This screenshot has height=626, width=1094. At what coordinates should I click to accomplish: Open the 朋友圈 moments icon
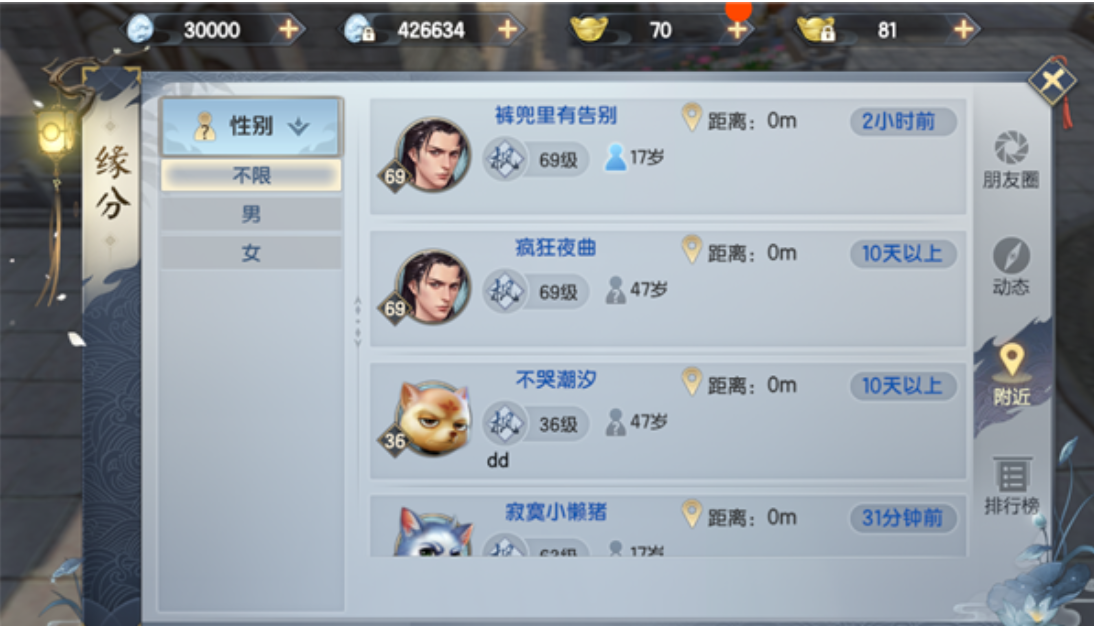[1010, 160]
